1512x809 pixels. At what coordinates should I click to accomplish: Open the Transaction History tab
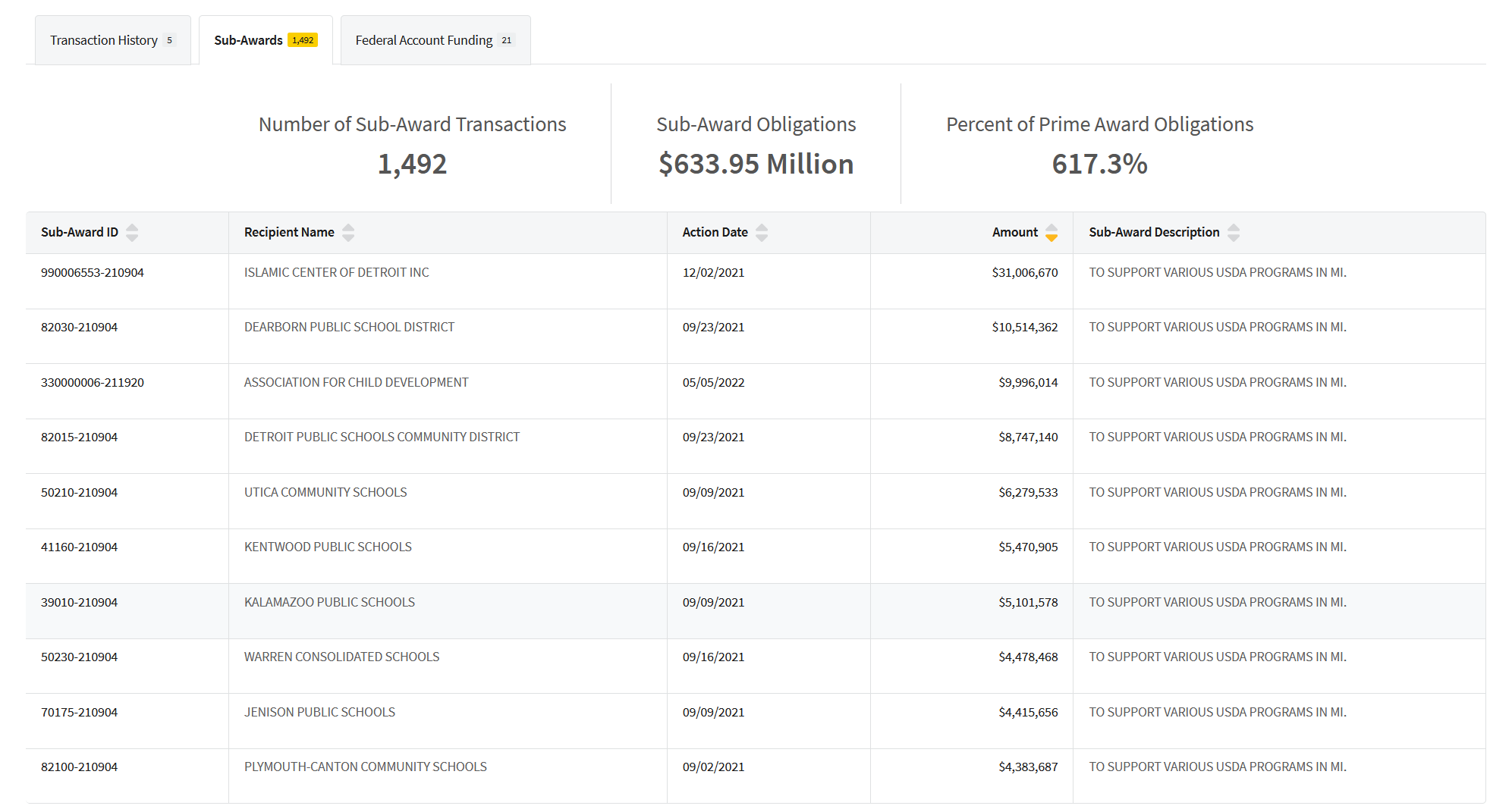click(x=113, y=40)
